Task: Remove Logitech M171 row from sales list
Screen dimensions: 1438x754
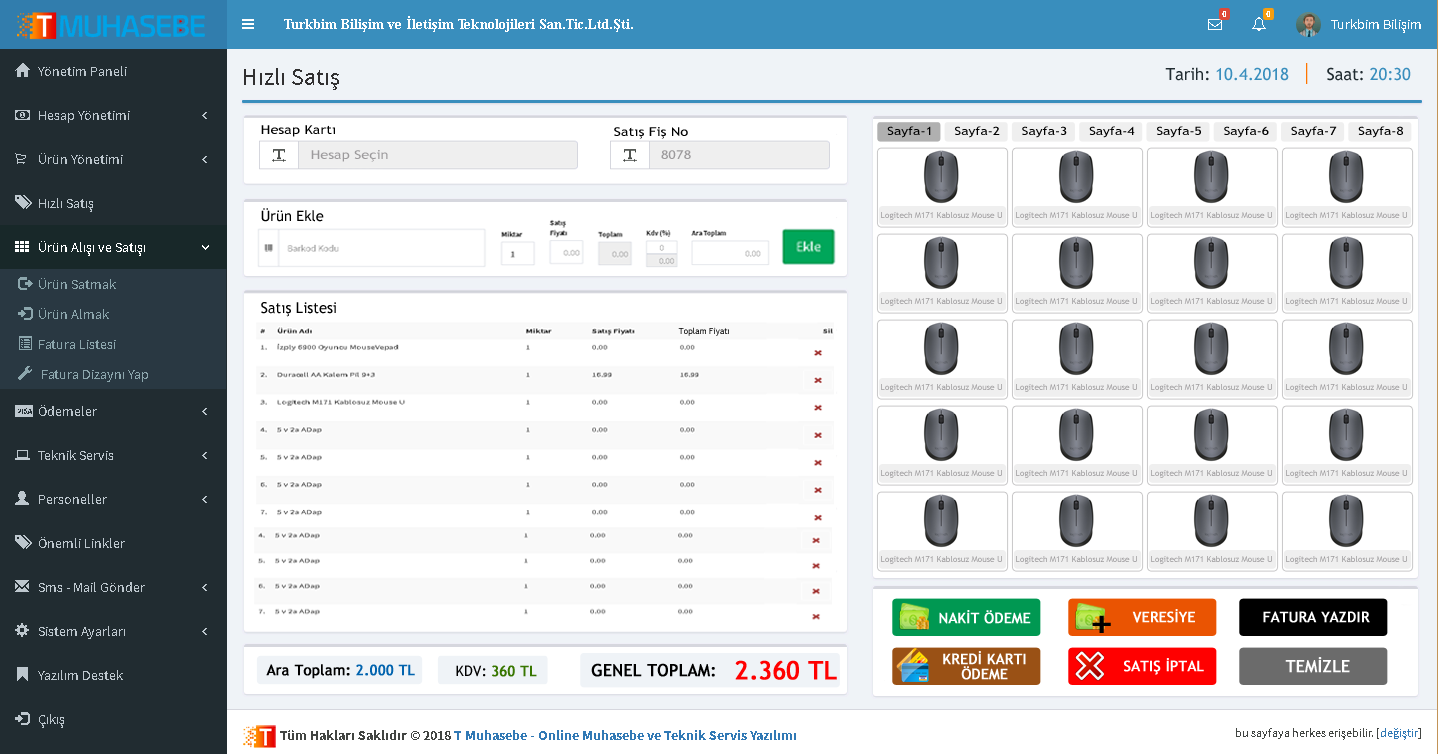Action: 818,408
